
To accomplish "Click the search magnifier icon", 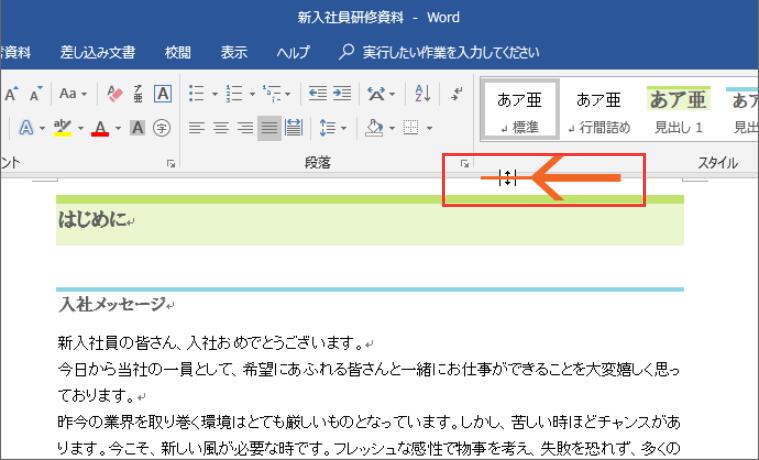I will pyautogui.click(x=346, y=51).
